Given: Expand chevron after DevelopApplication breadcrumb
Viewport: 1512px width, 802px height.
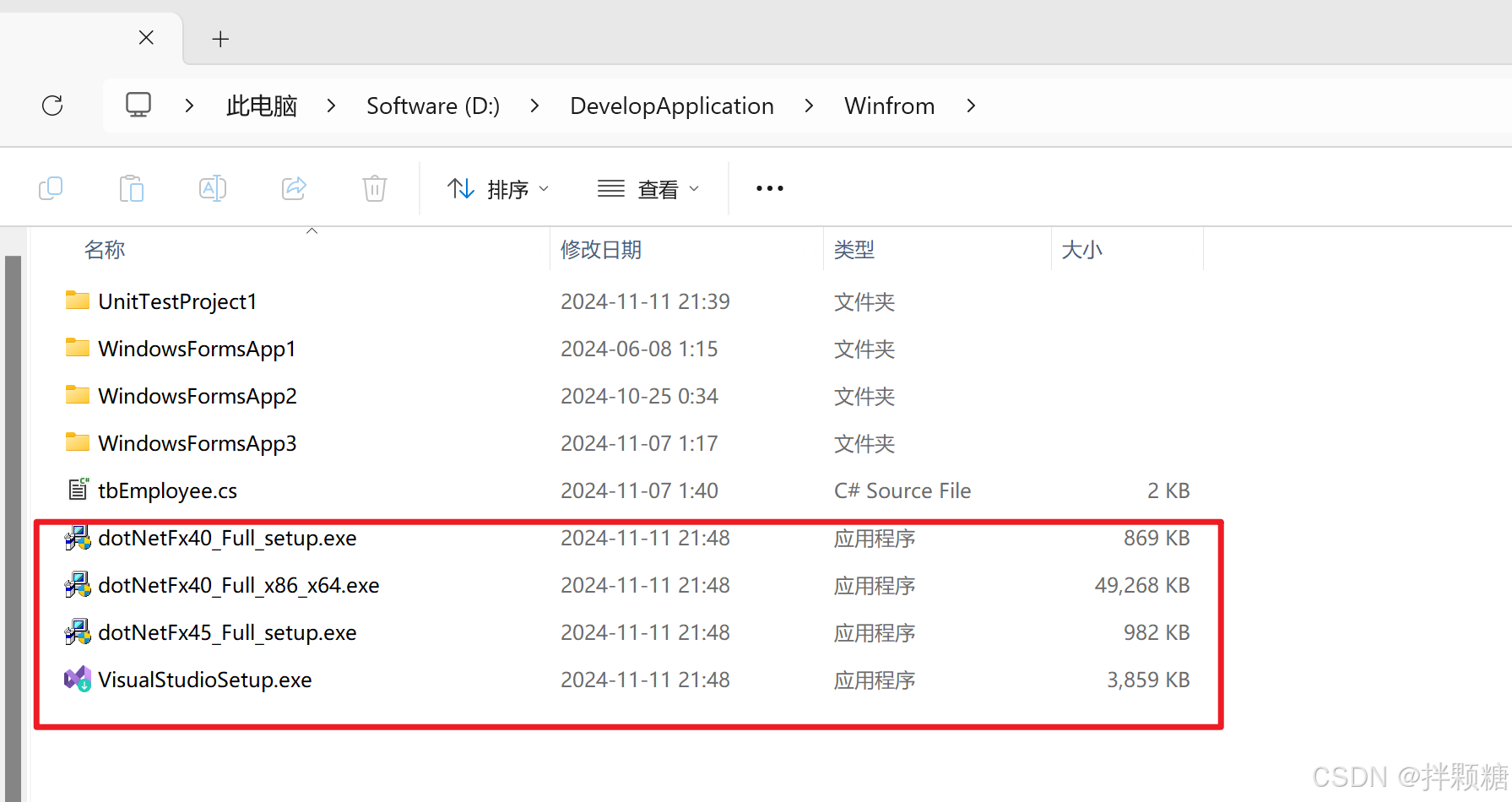Looking at the screenshot, I should [809, 106].
